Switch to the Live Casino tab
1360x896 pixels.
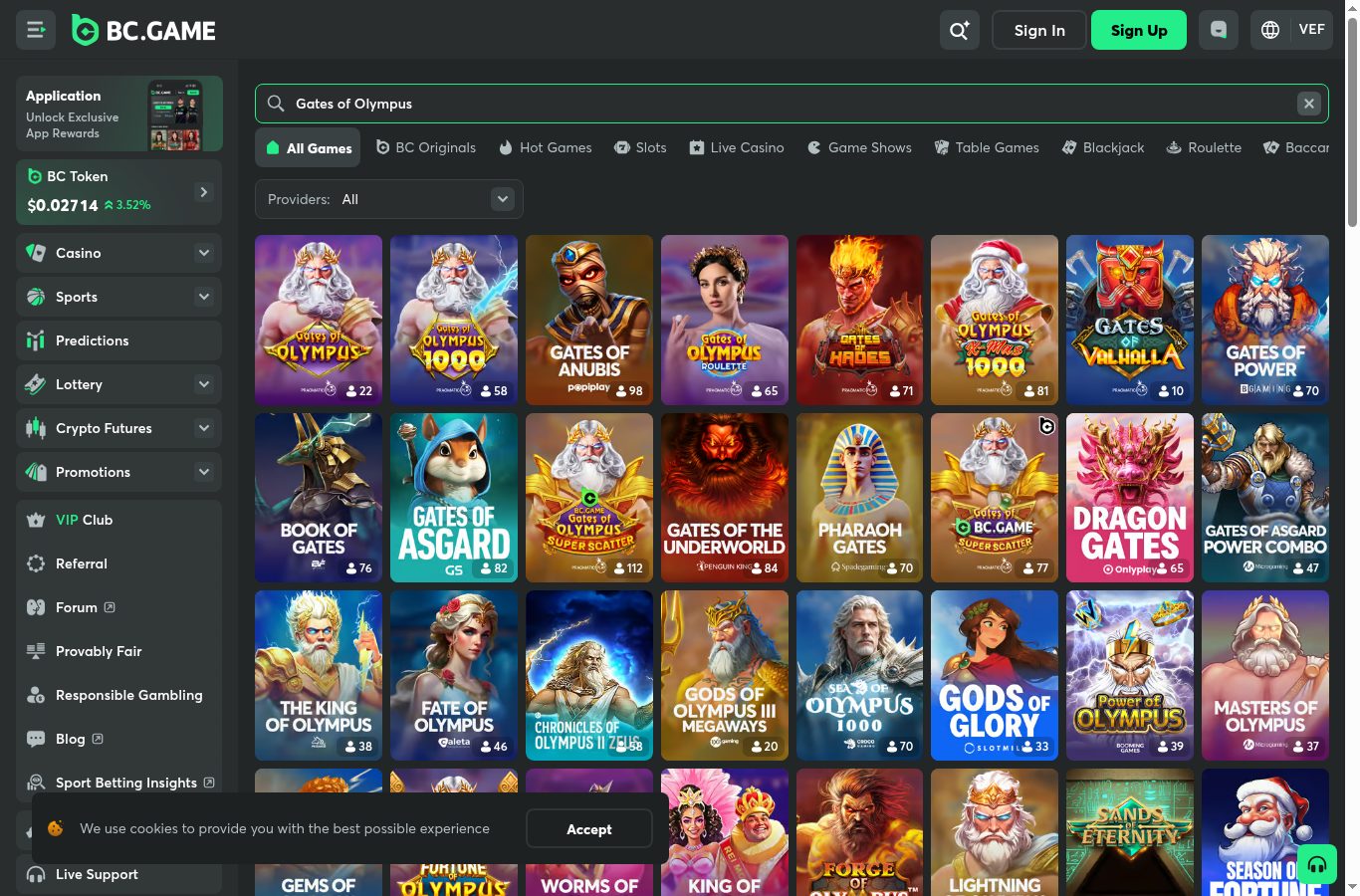[x=737, y=147]
